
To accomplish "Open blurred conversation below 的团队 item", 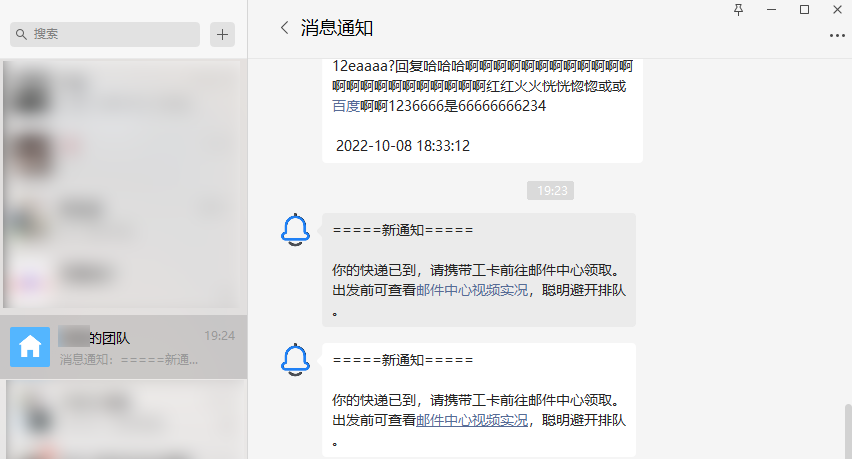I will pos(123,419).
